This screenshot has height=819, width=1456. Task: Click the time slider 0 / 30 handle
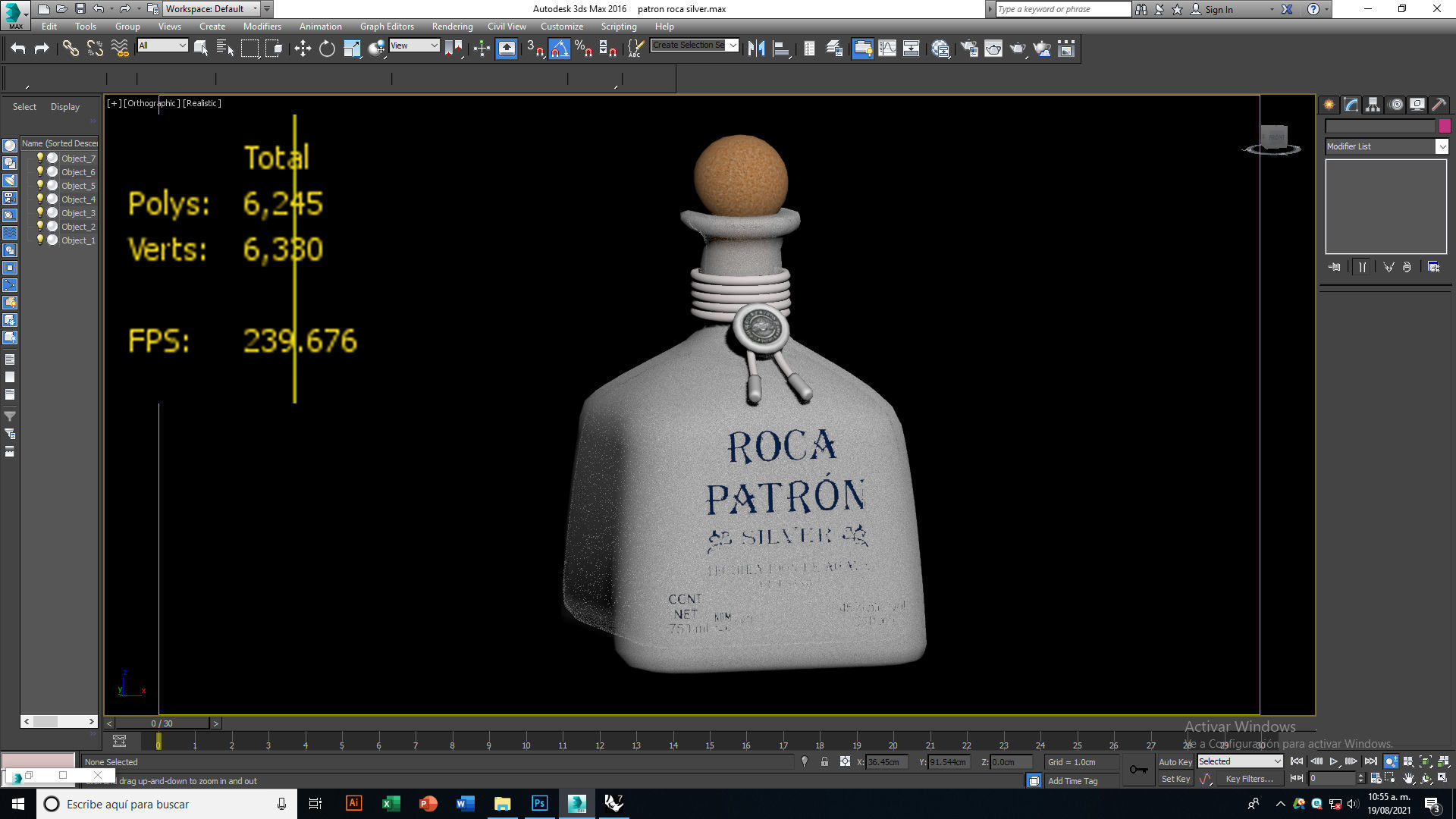coord(162,723)
